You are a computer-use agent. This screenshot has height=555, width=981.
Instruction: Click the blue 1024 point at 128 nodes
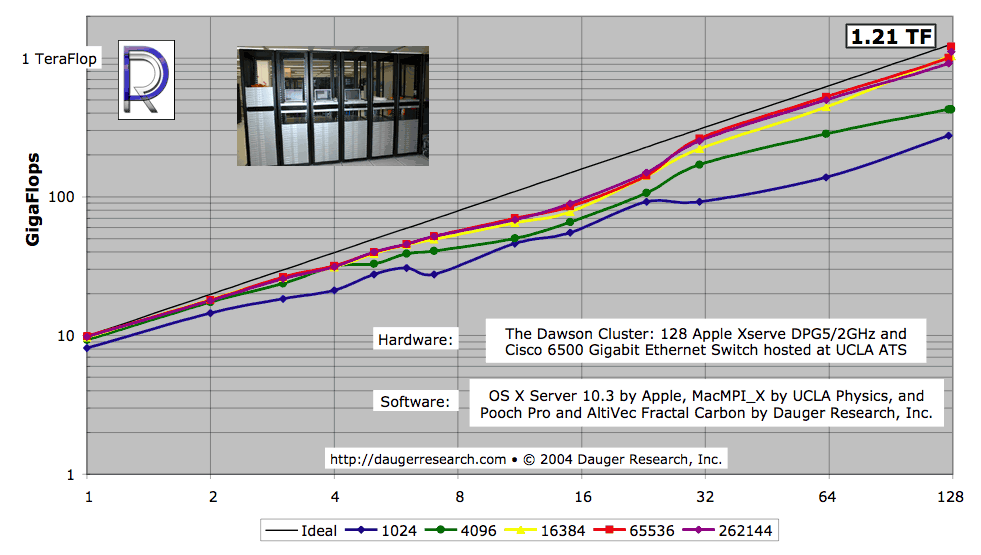(x=949, y=136)
